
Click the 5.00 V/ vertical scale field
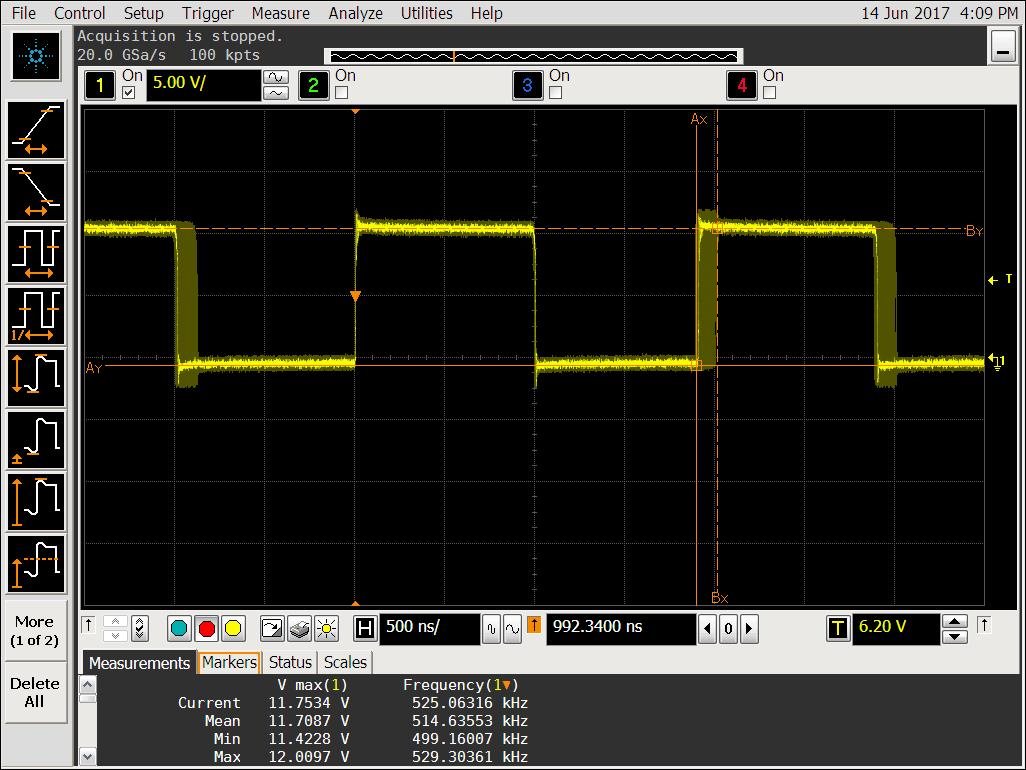point(203,85)
